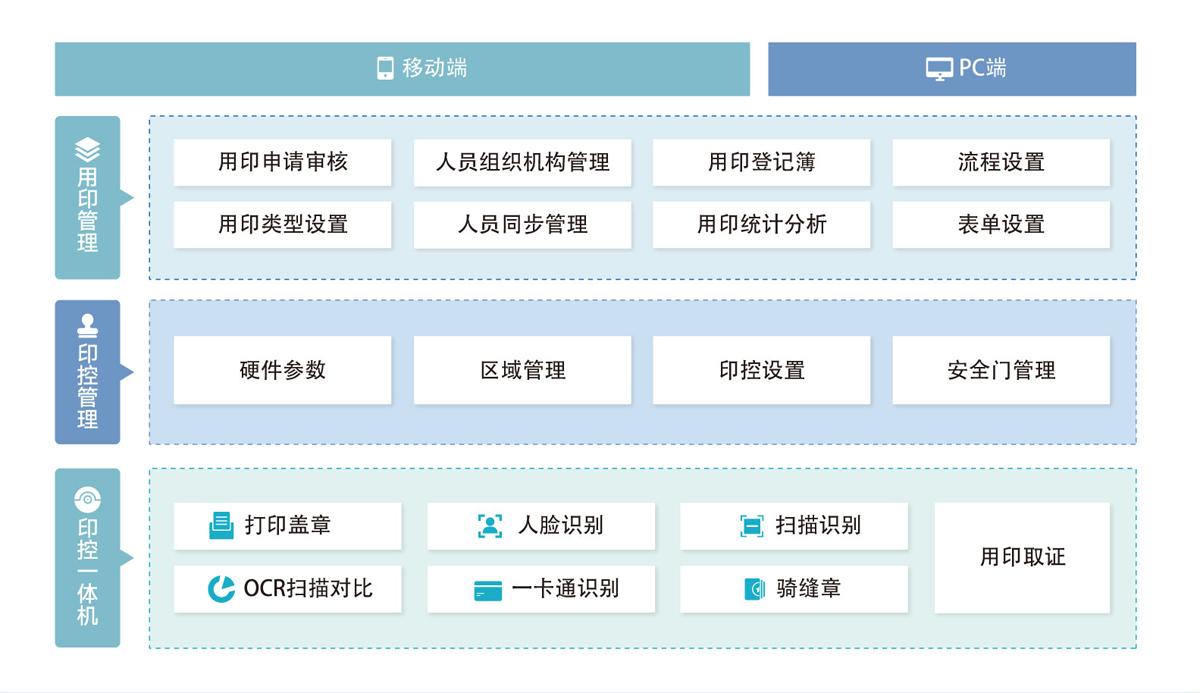Image resolution: width=1200 pixels, height=693 pixels.
Task: Click the seal icon for 骑缝章
Action: click(x=754, y=590)
